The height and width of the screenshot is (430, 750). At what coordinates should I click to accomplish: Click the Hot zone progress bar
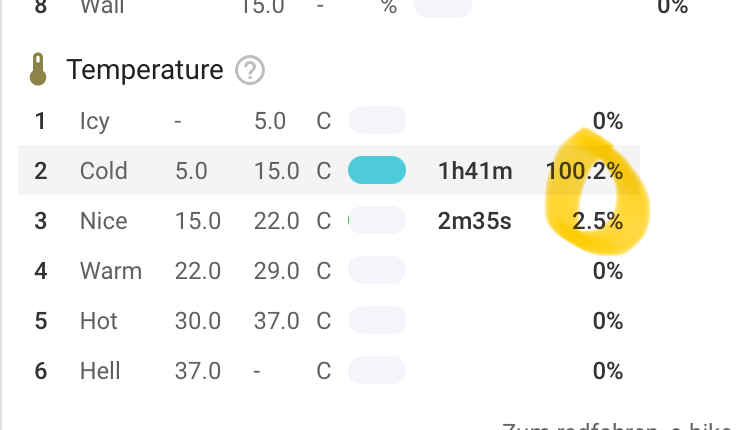tap(376, 321)
